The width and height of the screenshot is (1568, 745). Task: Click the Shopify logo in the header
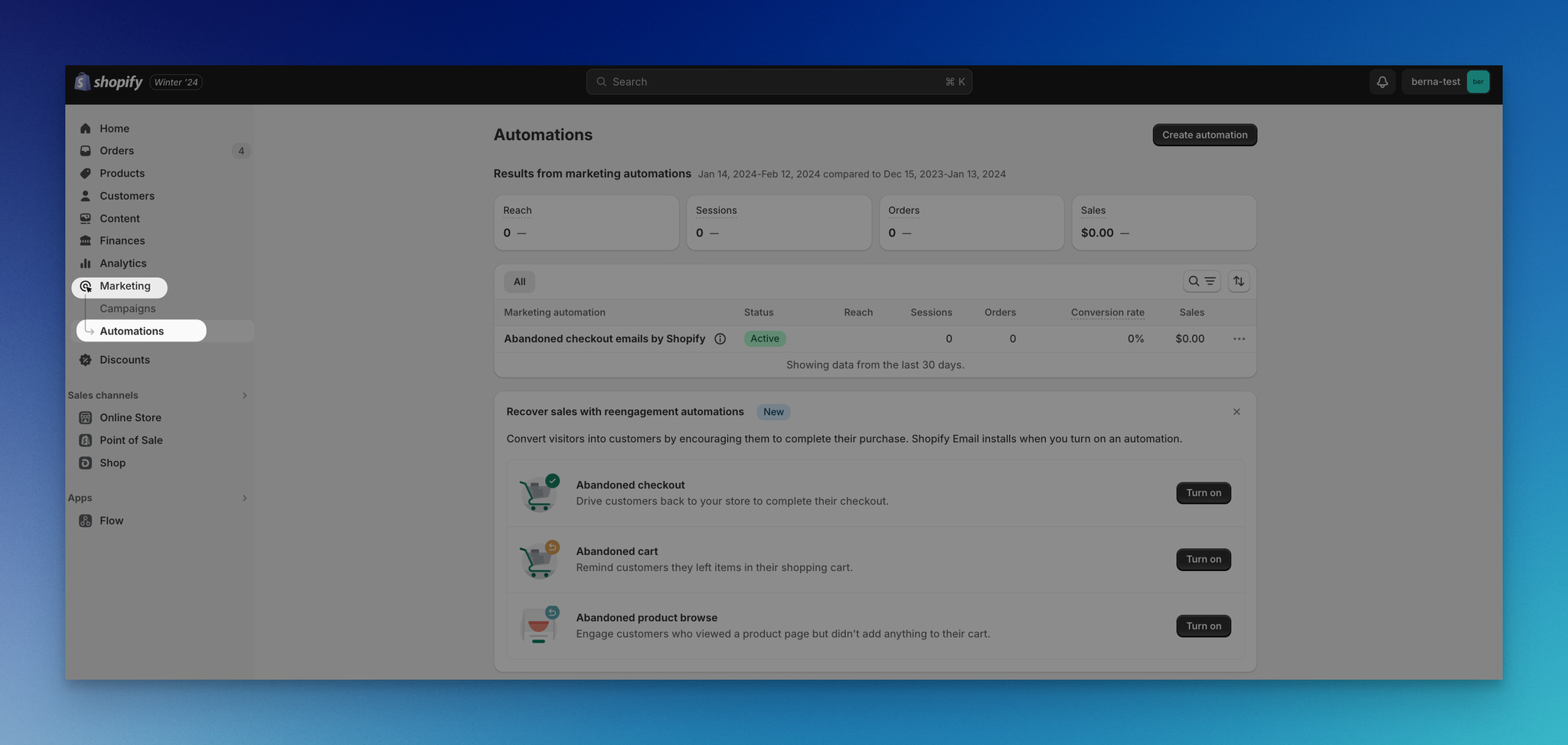[108, 82]
